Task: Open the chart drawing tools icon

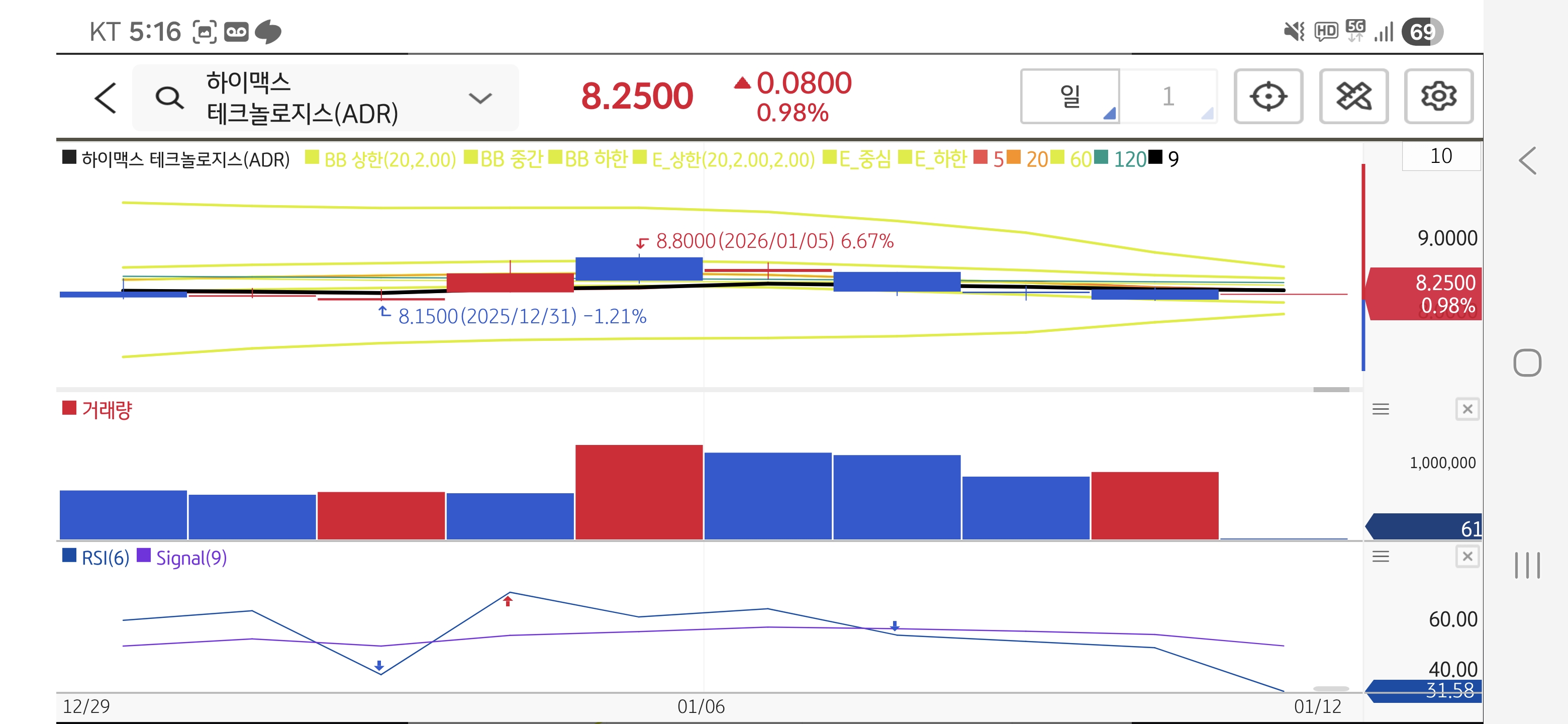Action: [x=1353, y=96]
